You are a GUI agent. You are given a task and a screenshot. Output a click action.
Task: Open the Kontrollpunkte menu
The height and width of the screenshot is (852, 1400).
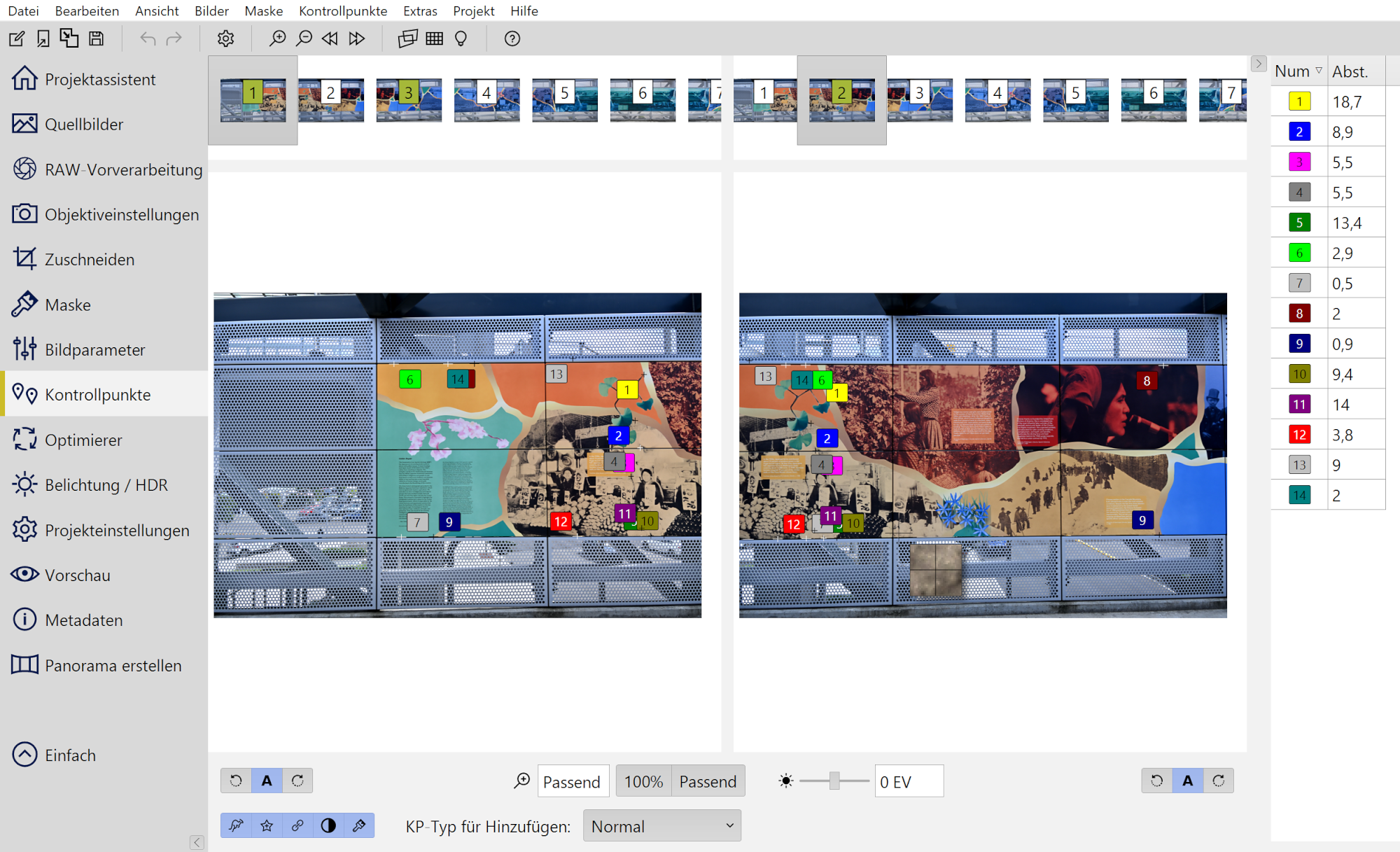coord(343,11)
